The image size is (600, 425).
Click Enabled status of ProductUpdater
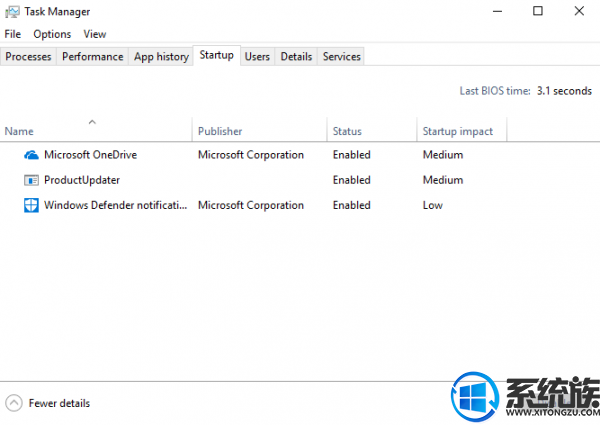click(x=352, y=180)
